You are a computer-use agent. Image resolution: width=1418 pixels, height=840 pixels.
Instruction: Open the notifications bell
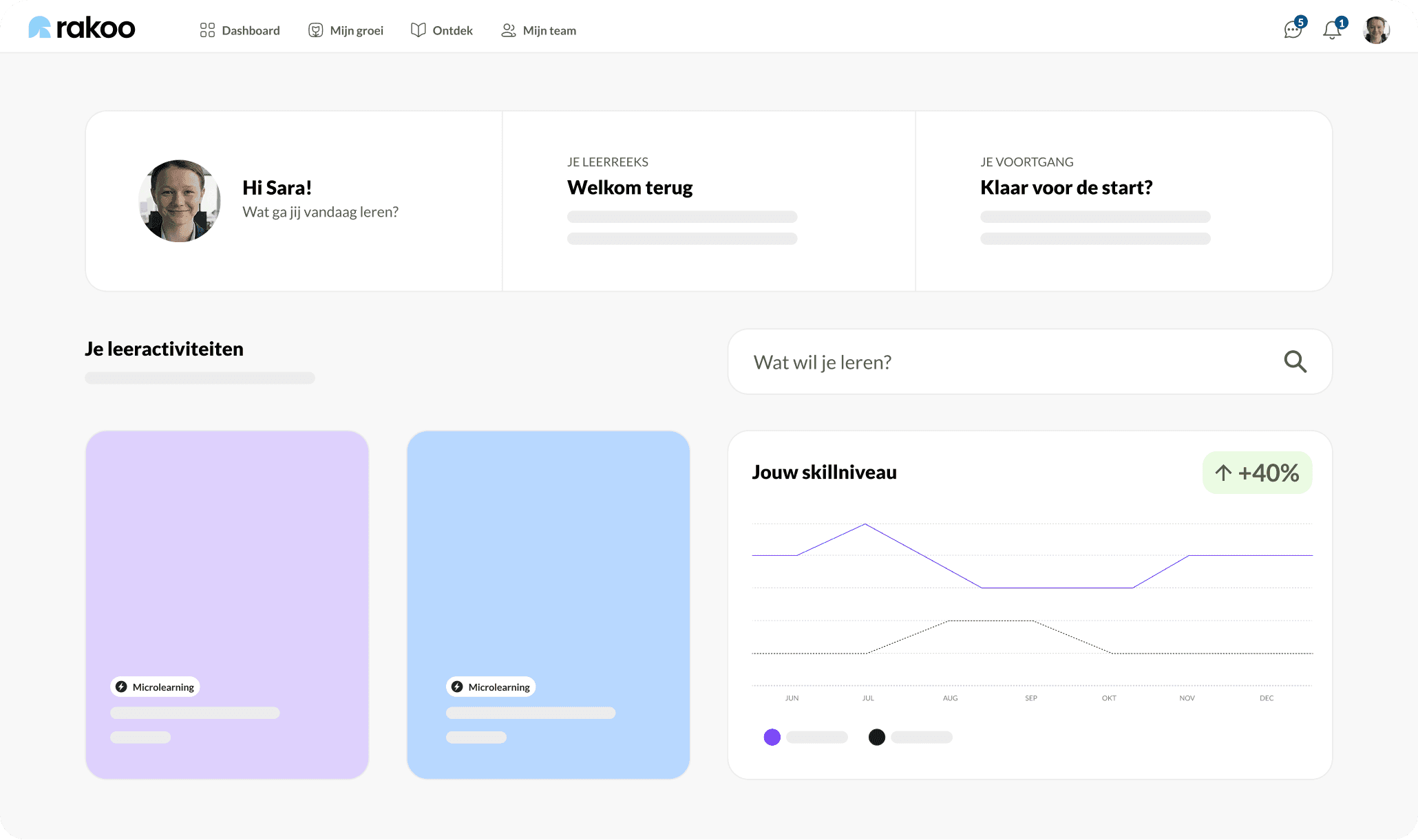(1332, 30)
